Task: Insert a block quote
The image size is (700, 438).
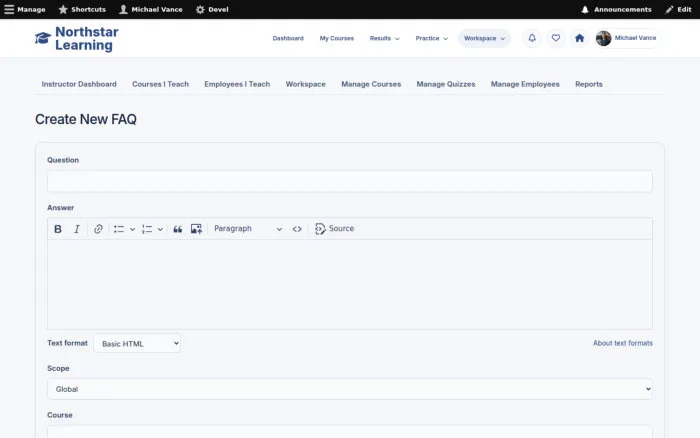Action: click(178, 229)
